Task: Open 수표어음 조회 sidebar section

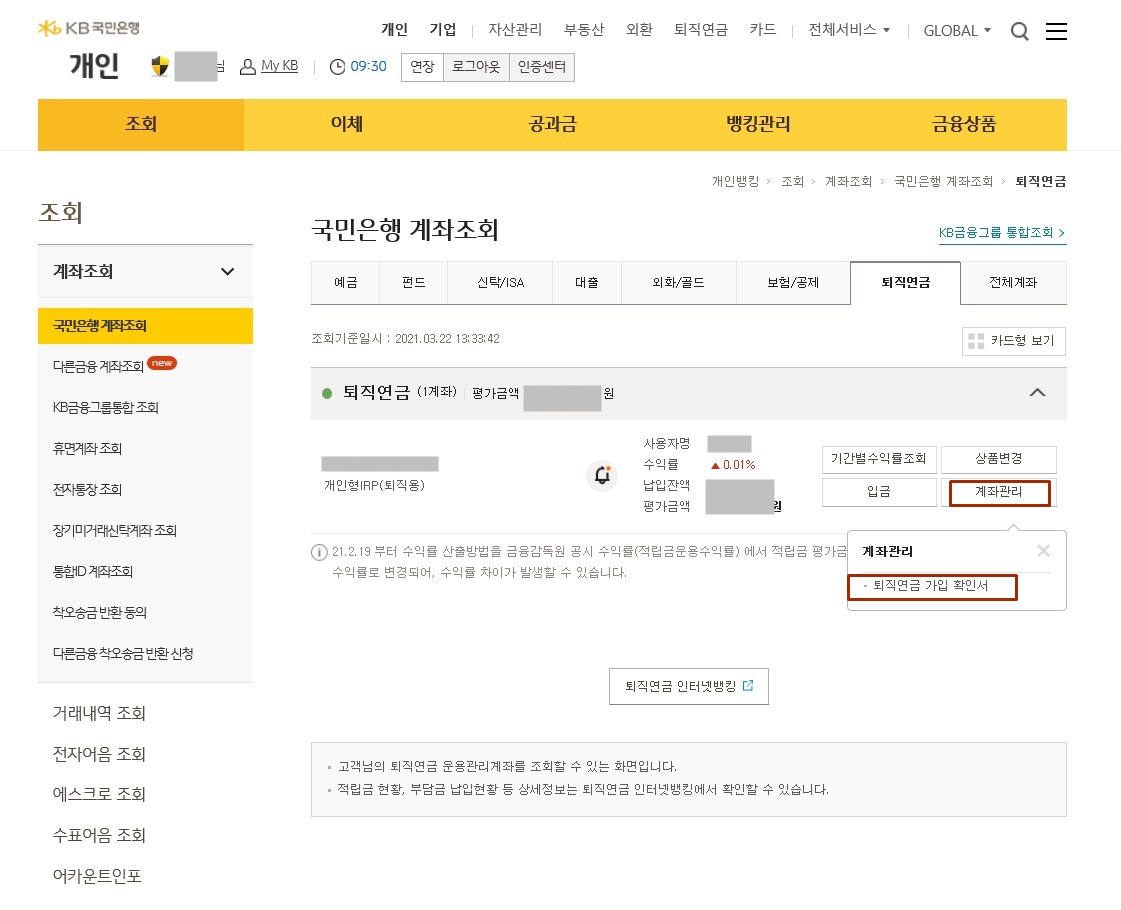Action: click(99, 835)
